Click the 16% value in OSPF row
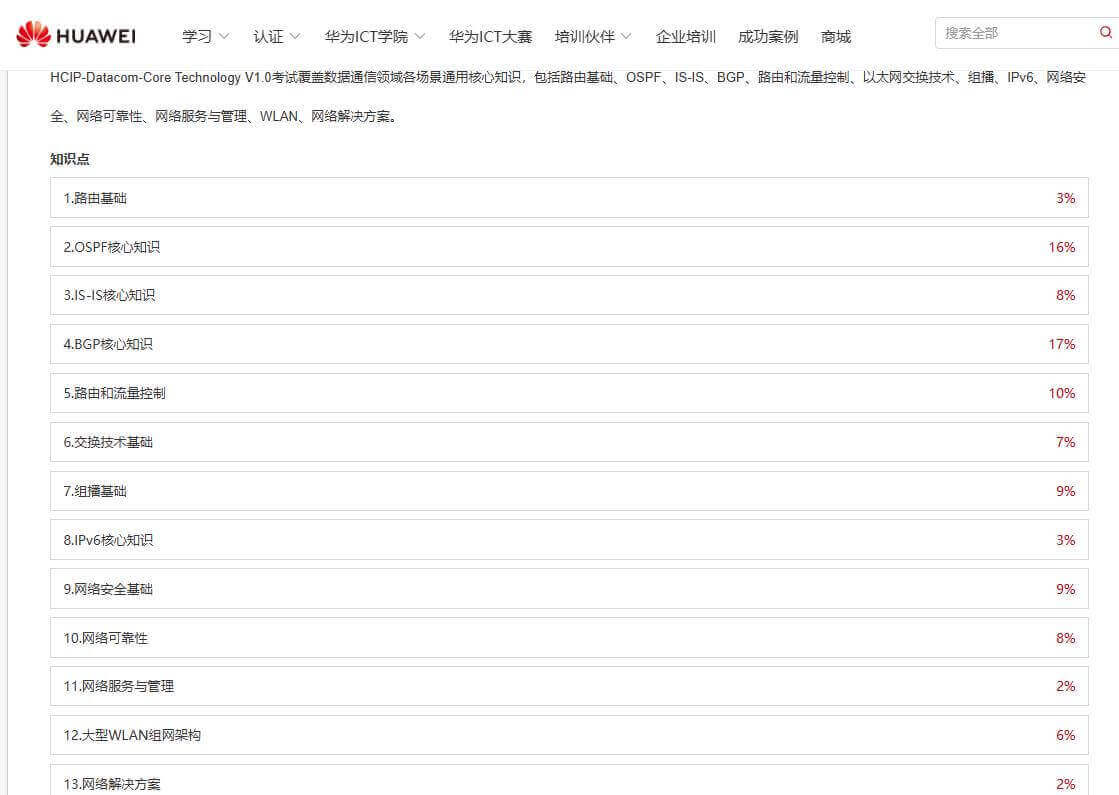The width and height of the screenshot is (1119, 795). point(1061,247)
